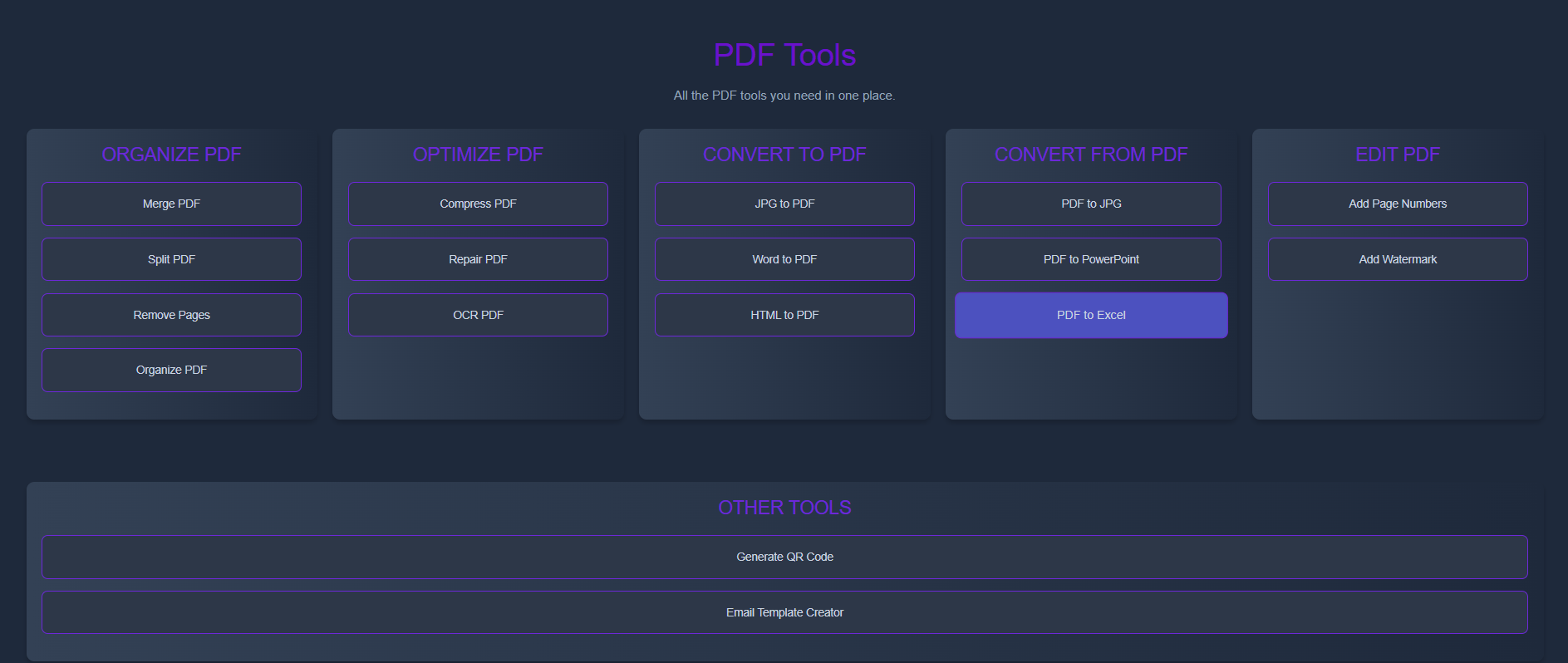Open PDF to JPG converter

point(1091,204)
